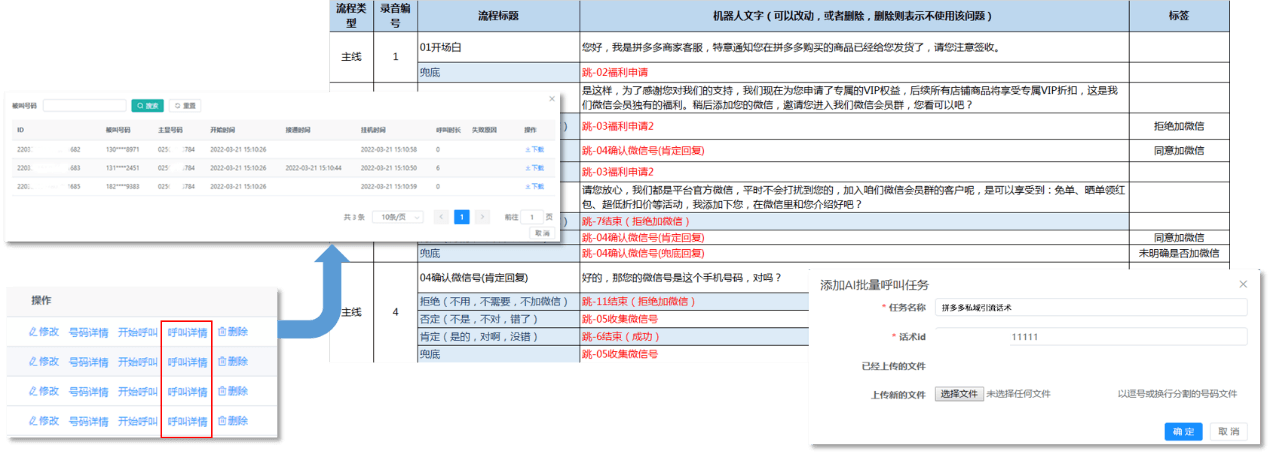The image size is (1270, 454).
Task: Download the third call record
Action: coord(534,186)
